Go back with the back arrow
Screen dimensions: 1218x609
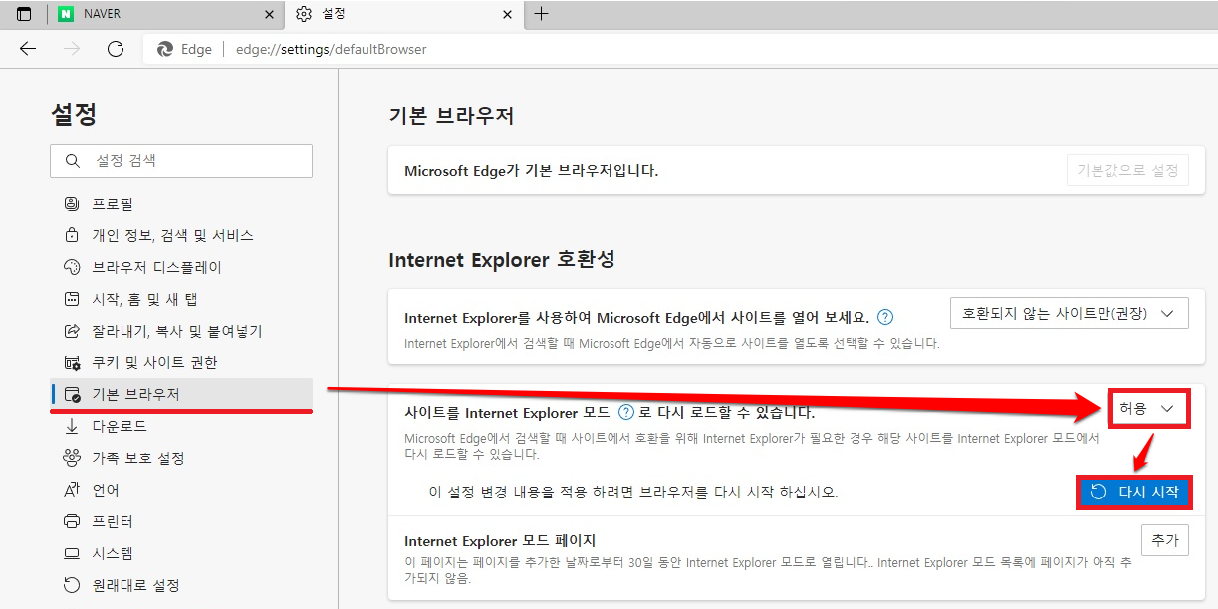pos(27,49)
